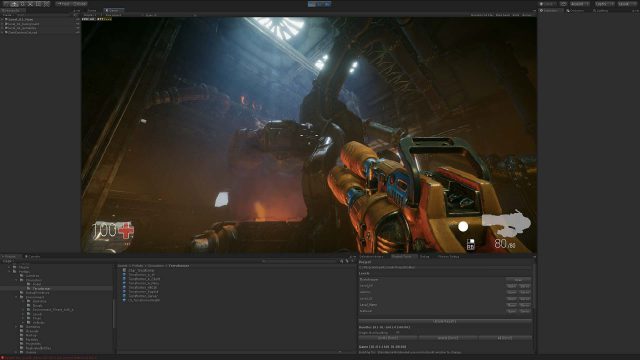640x360 pixels.
Task: Click the Stats button in Game view
Action: tap(516, 15)
